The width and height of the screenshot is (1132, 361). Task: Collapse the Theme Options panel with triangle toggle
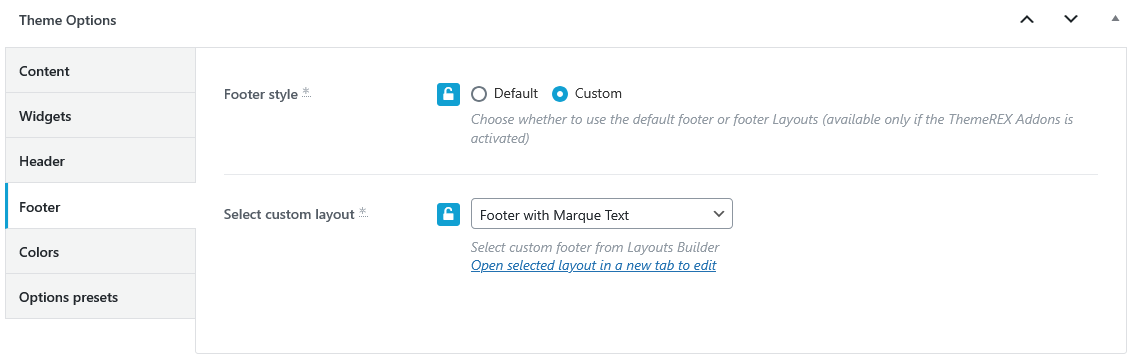[1115, 19]
